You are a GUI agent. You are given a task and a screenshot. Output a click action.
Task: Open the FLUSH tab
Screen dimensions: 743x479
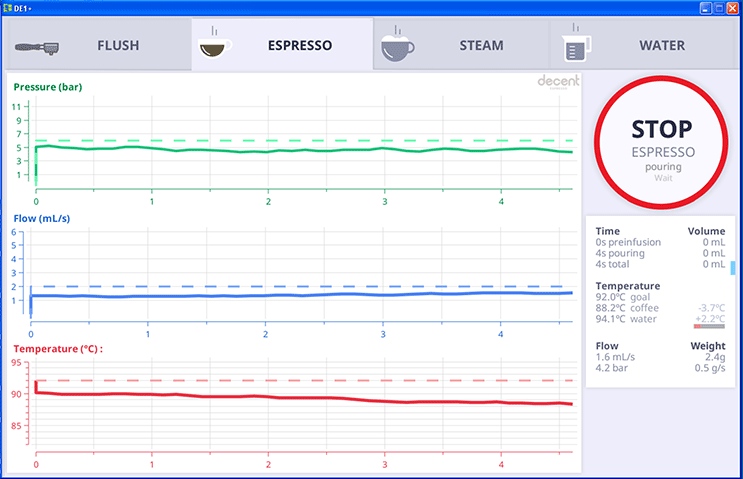point(98,45)
